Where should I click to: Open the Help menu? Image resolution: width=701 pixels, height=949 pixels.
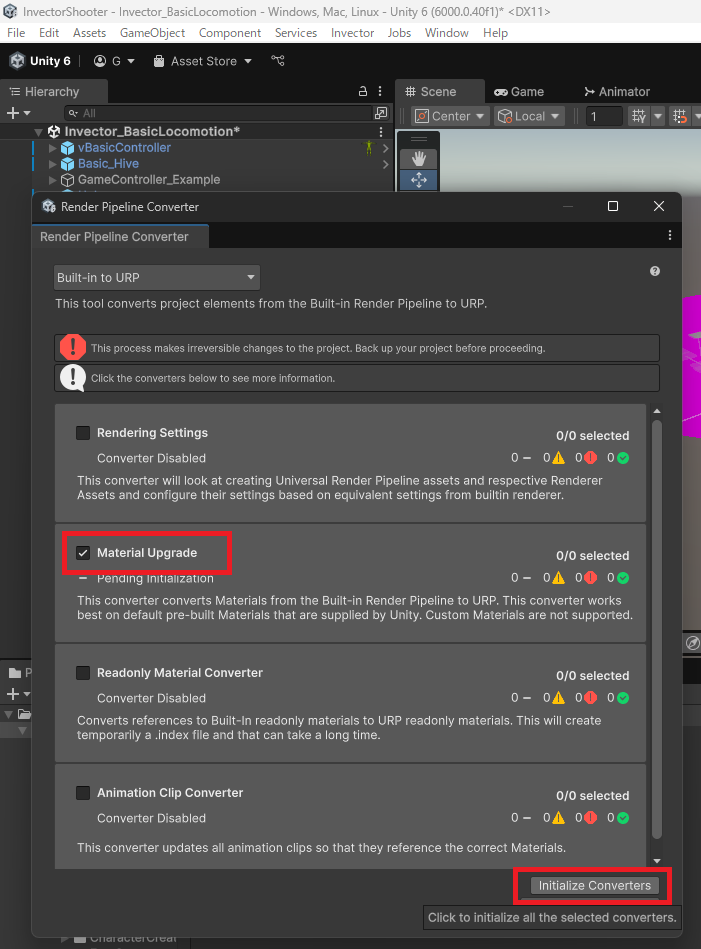point(495,33)
